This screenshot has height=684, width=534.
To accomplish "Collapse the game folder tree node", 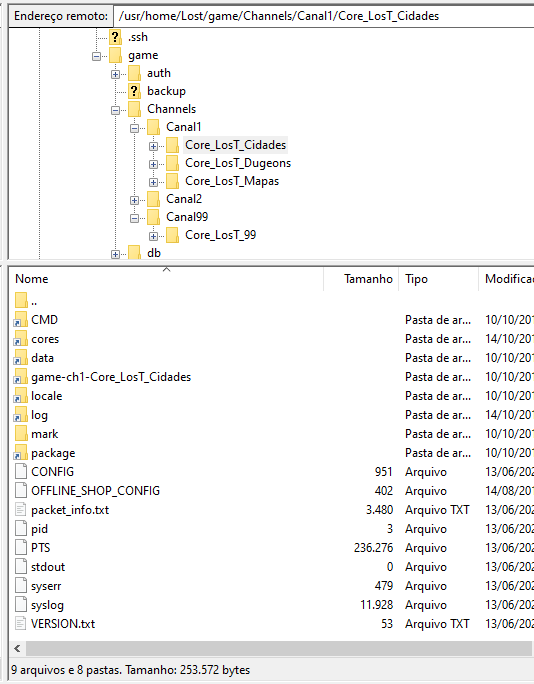I will [x=96, y=56].
